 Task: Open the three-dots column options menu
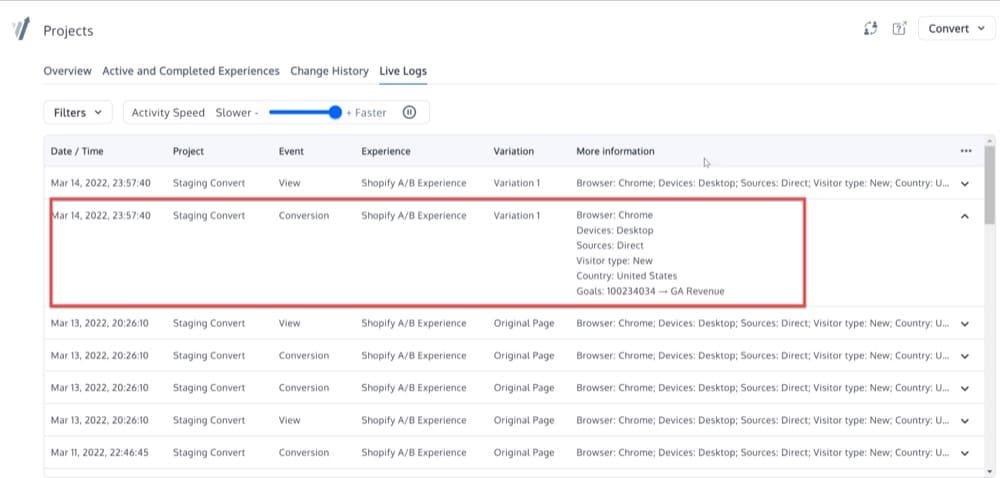click(965, 151)
